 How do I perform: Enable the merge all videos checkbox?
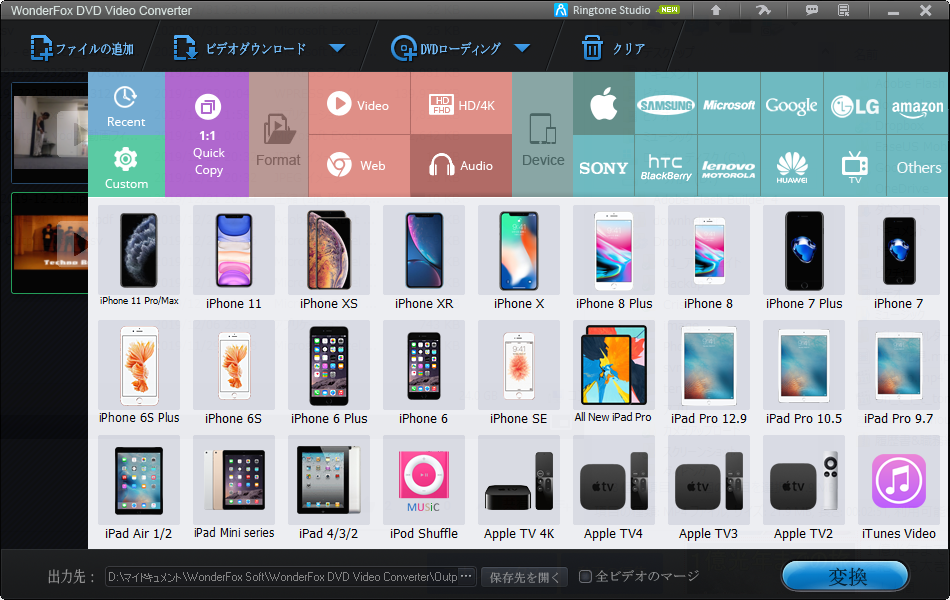click(x=585, y=577)
